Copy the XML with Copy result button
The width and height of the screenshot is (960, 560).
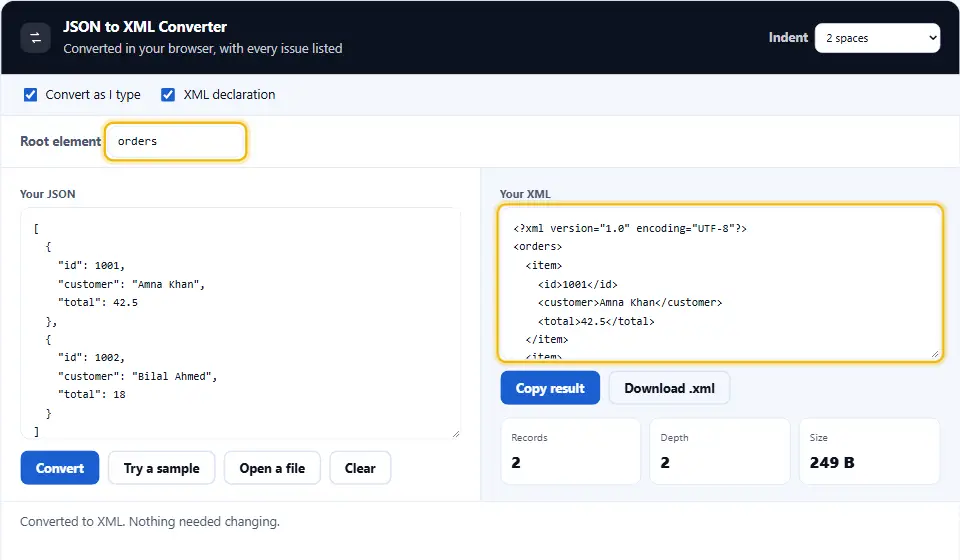tap(550, 388)
